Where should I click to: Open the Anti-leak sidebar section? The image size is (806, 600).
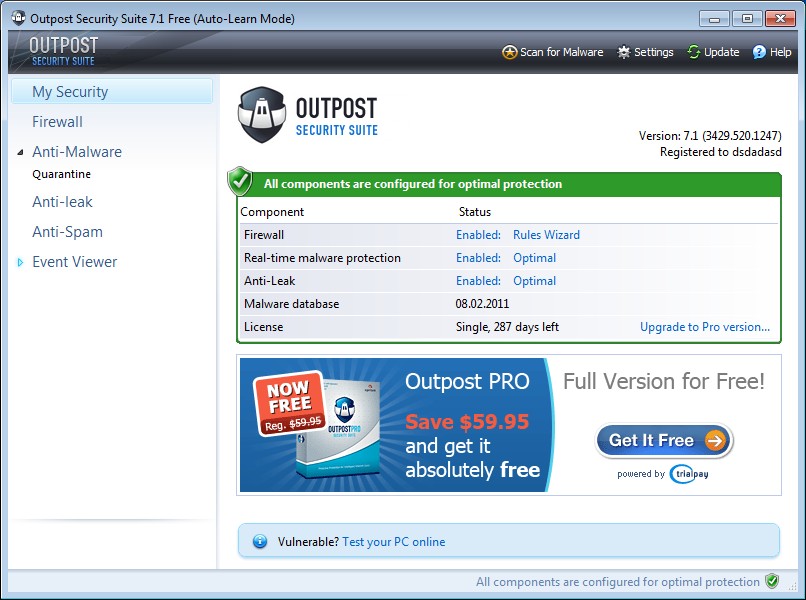[x=62, y=202]
